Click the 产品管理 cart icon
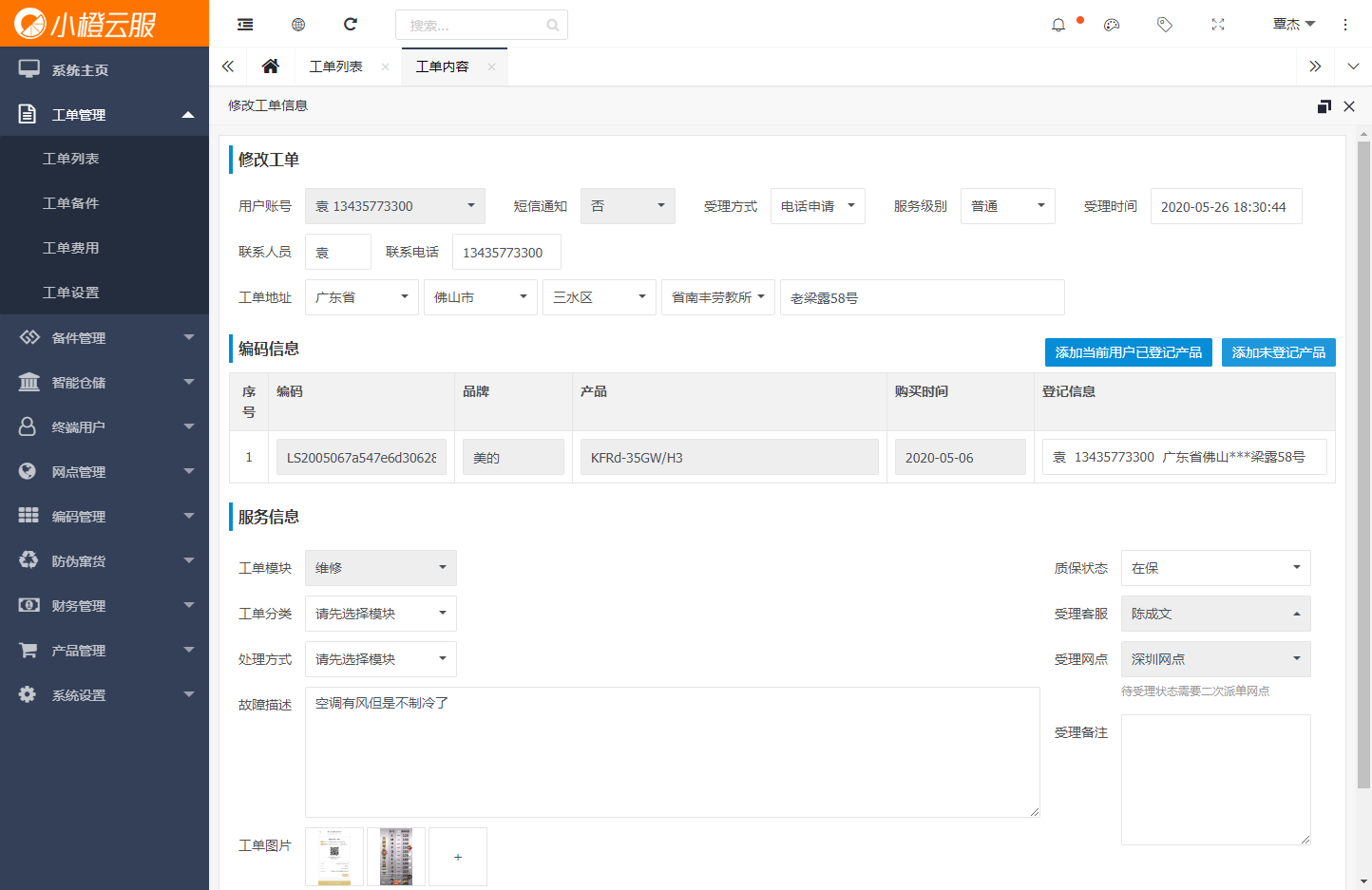1372x890 pixels. tap(29, 650)
